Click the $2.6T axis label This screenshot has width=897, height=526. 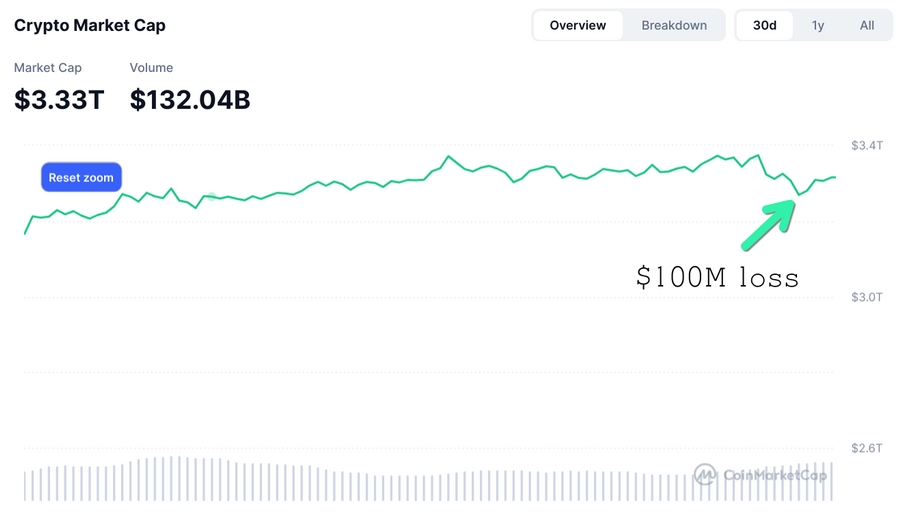(x=867, y=448)
